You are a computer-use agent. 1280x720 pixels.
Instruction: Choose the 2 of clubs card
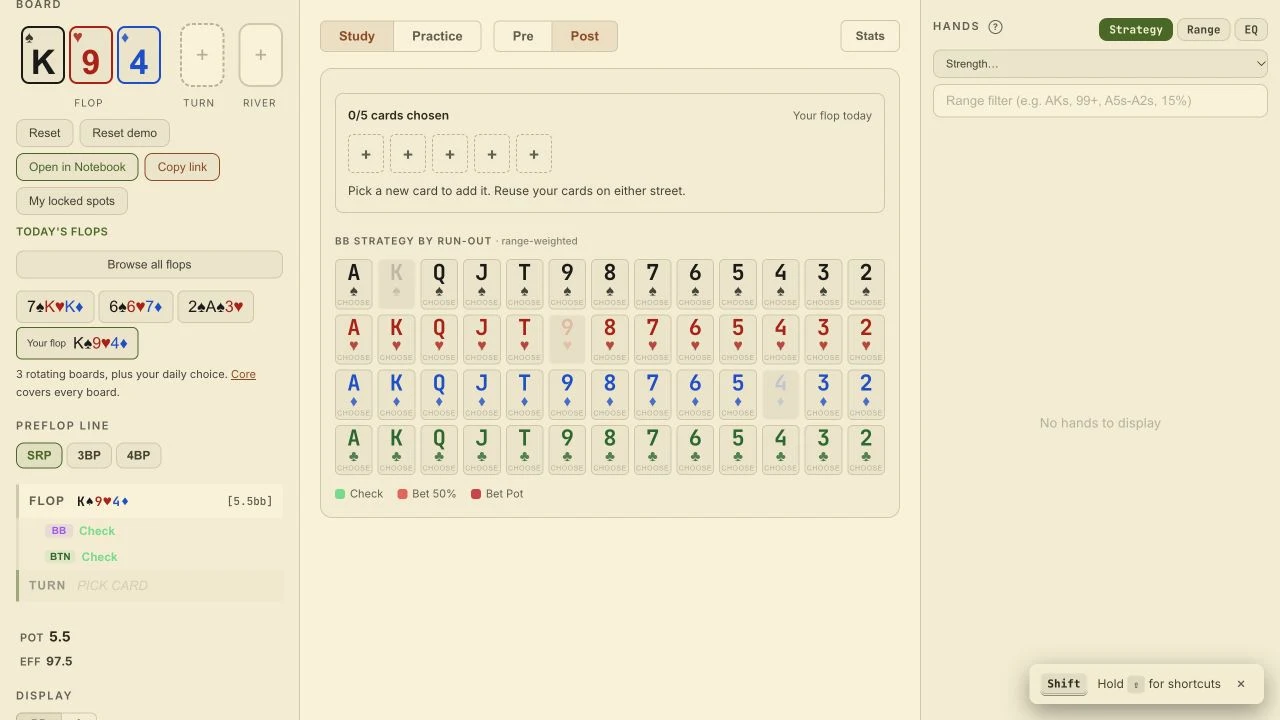coord(866,449)
